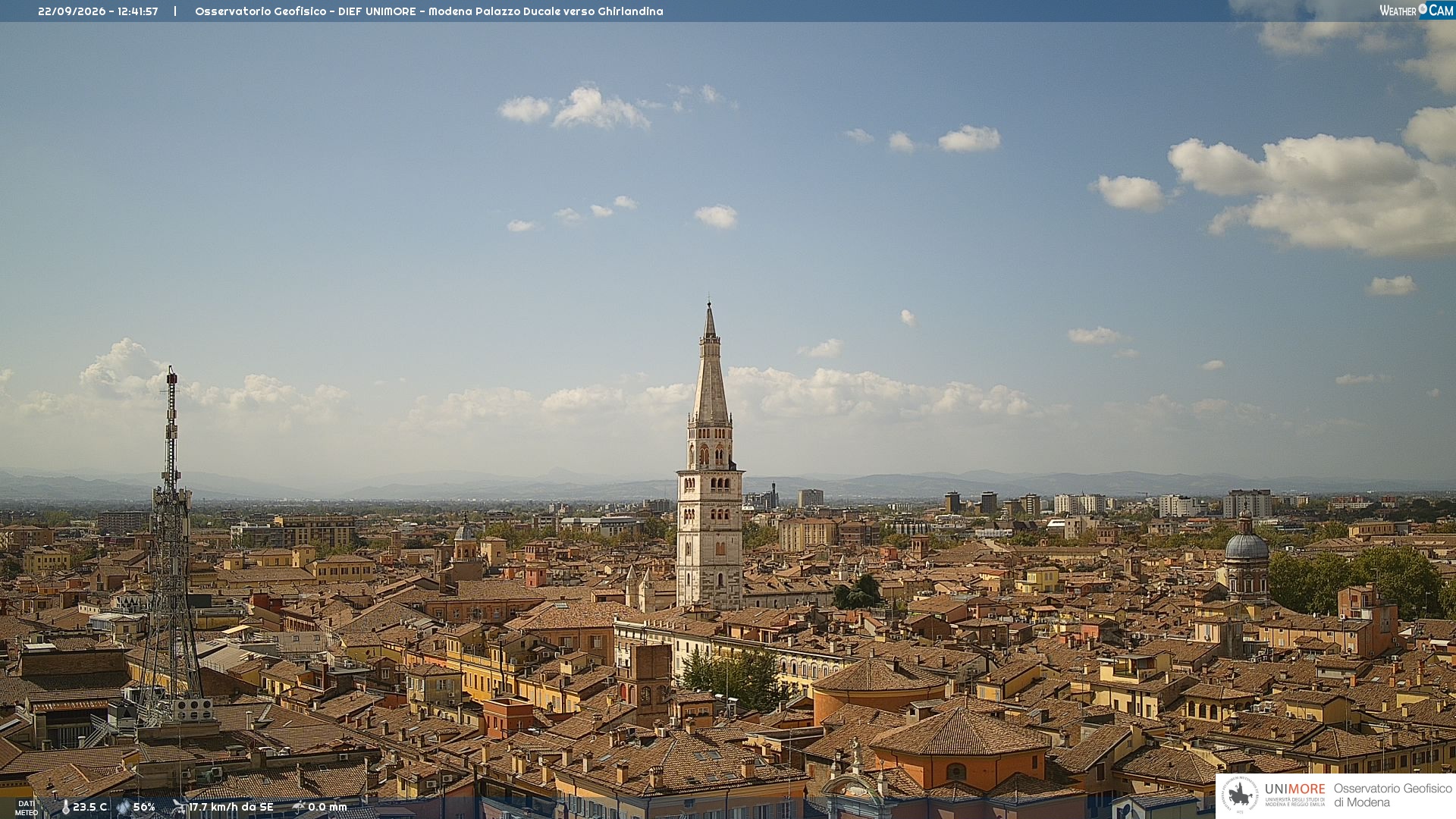Click the antenna mast tower
The width and height of the screenshot is (1456, 819).
click(x=170, y=546)
